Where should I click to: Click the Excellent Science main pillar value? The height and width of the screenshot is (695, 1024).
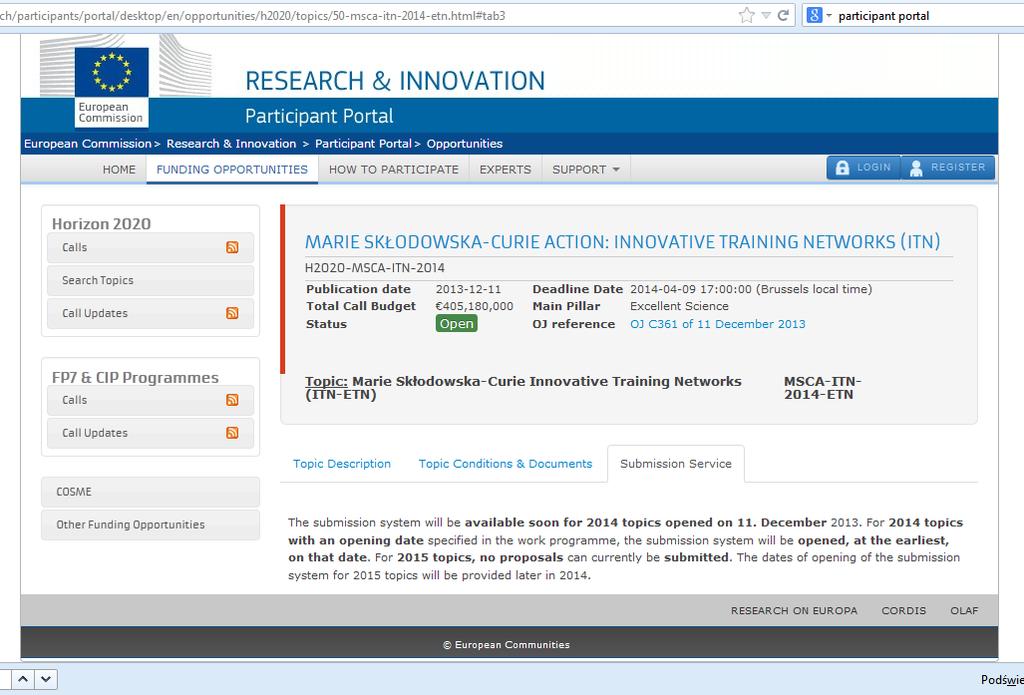679,306
